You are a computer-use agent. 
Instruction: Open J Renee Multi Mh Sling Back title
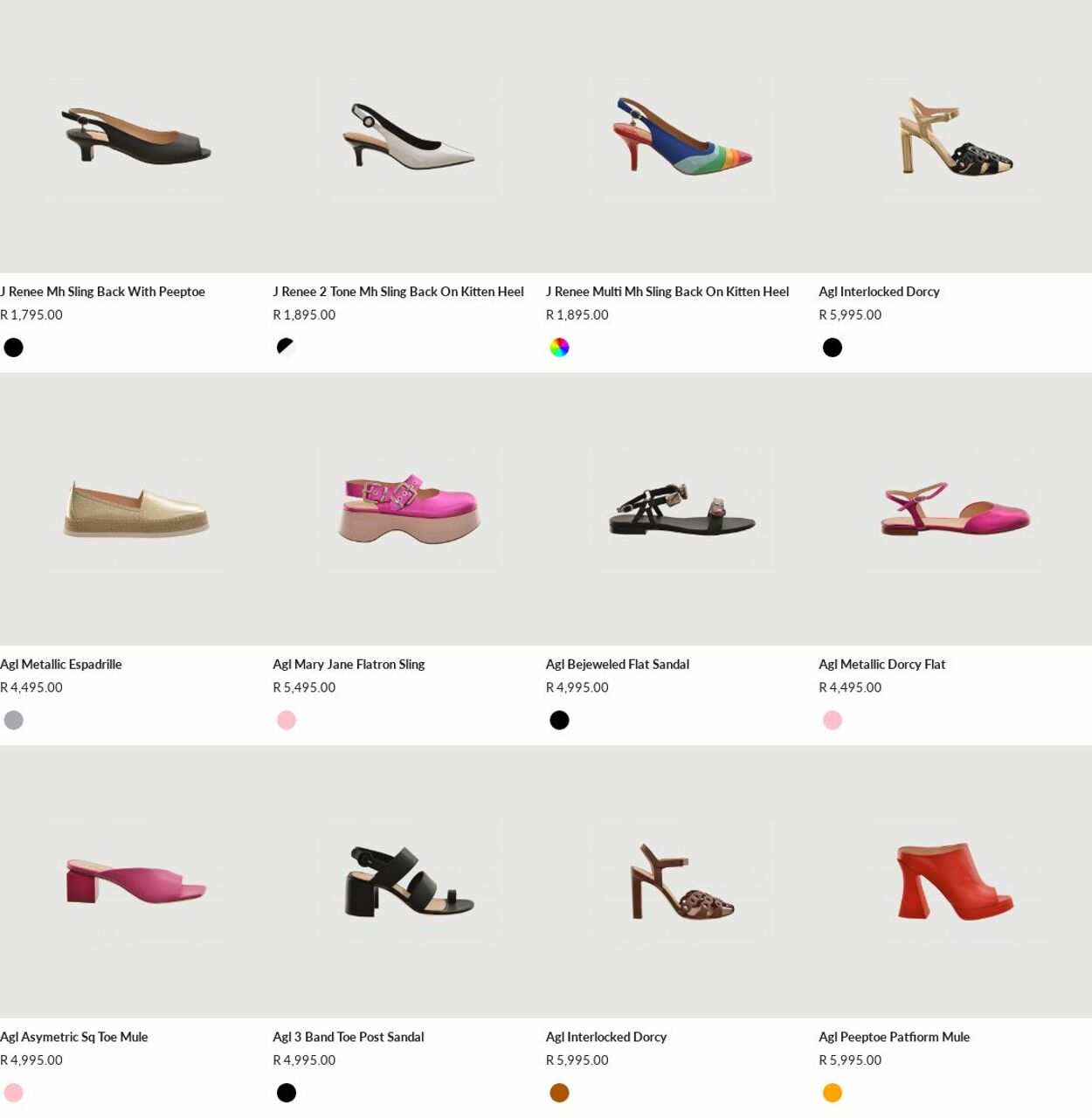tap(667, 292)
